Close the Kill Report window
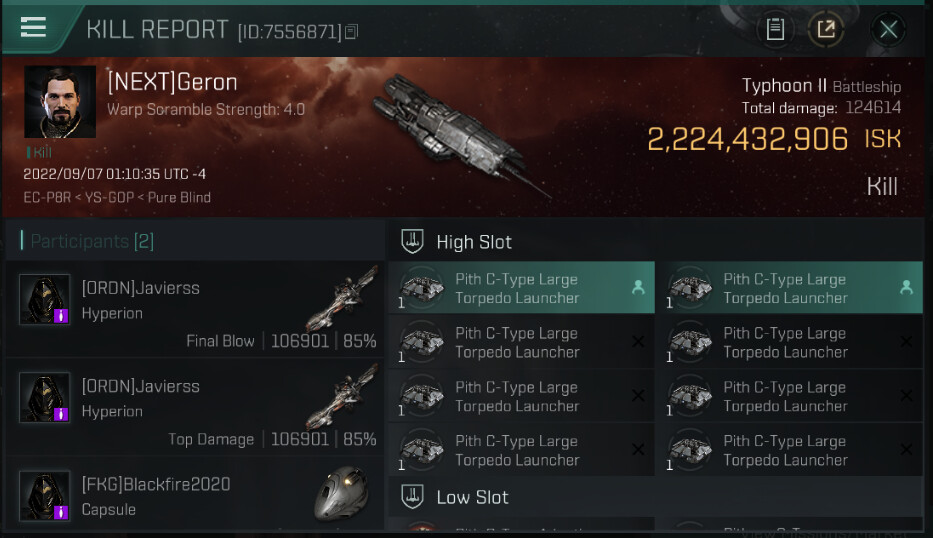The height and width of the screenshot is (538, 933). point(888,29)
